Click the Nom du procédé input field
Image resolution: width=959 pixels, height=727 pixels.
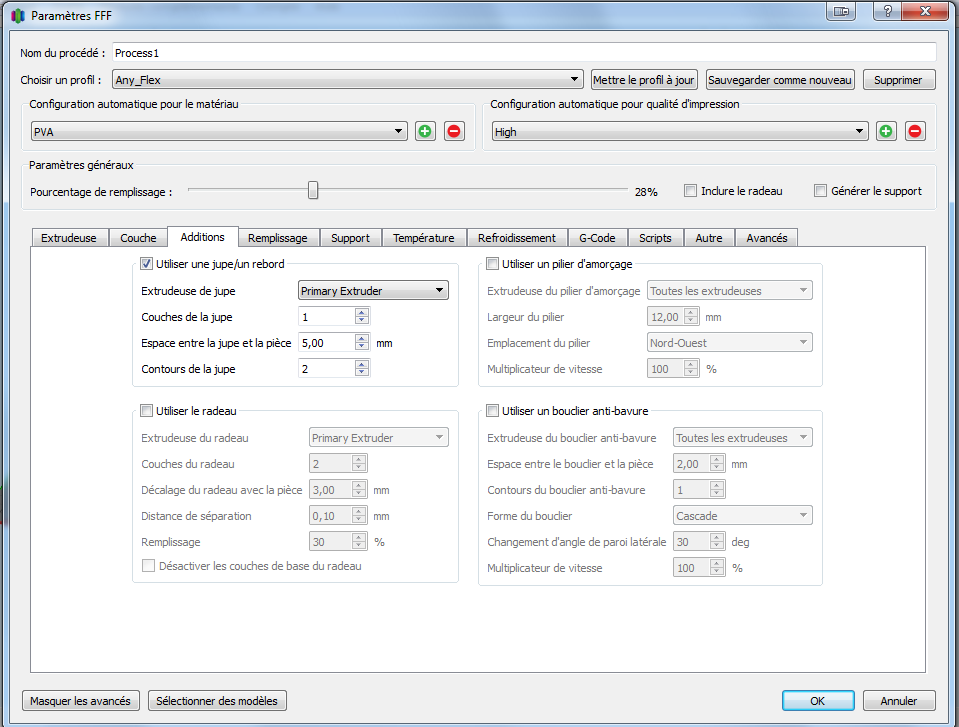click(x=524, y=53)
